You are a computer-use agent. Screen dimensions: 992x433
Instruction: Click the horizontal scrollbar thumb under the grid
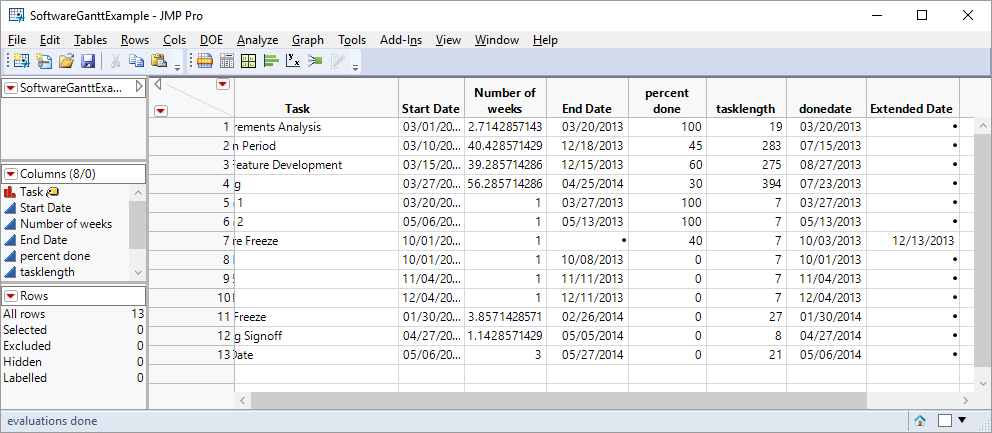[559, 401]
